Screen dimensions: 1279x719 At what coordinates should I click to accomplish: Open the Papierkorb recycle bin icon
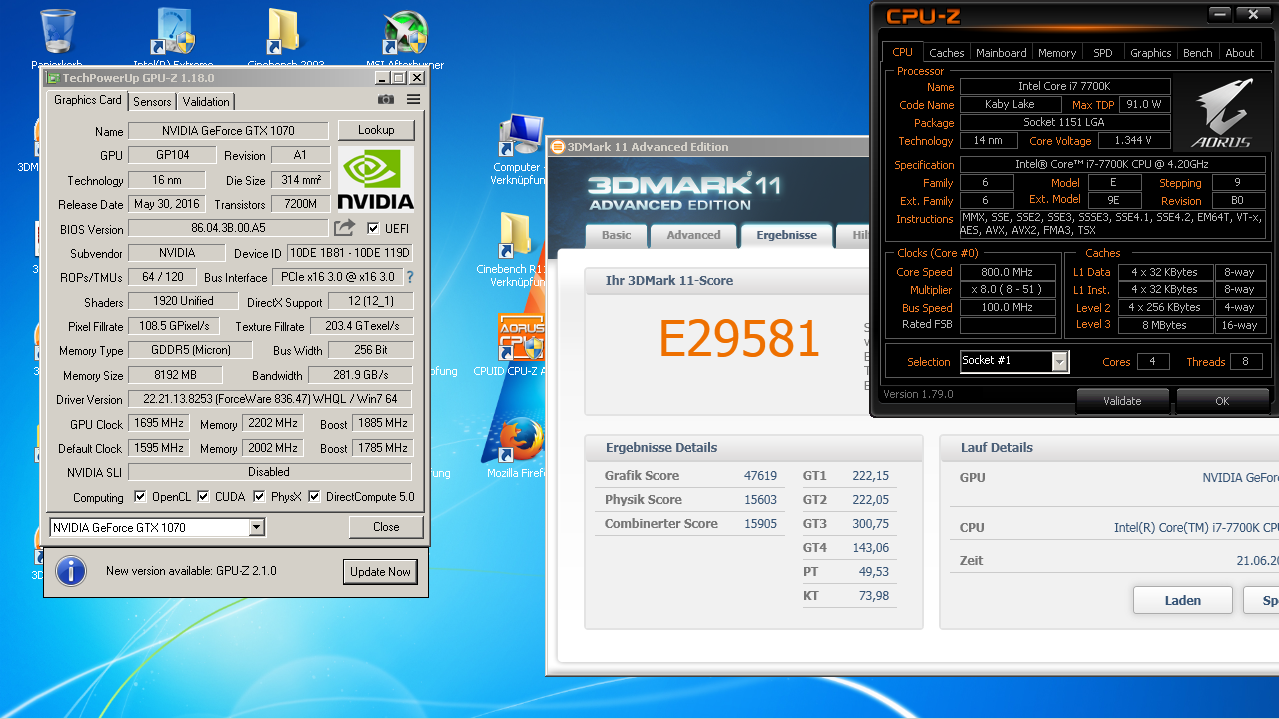pyautogui.click(x=58, y=32)
